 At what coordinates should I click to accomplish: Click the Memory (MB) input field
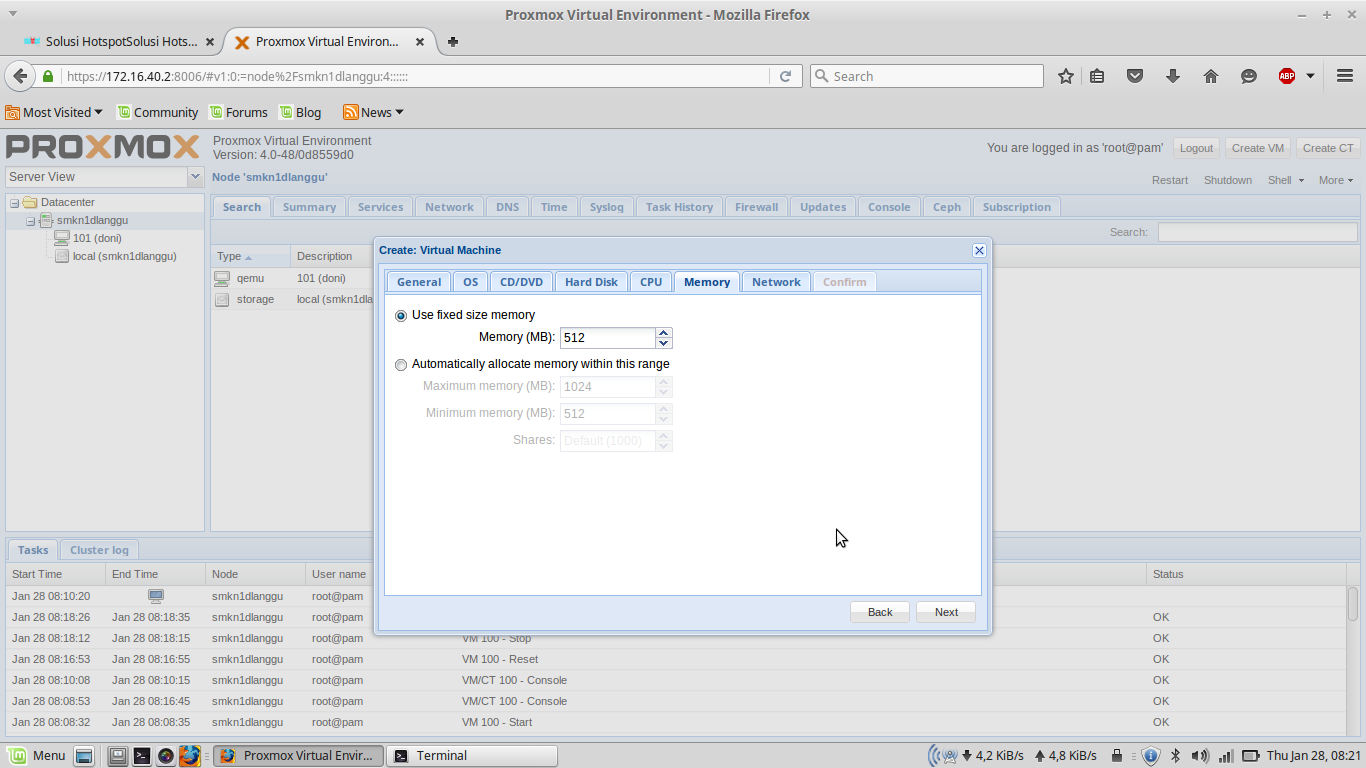point(608,338)
